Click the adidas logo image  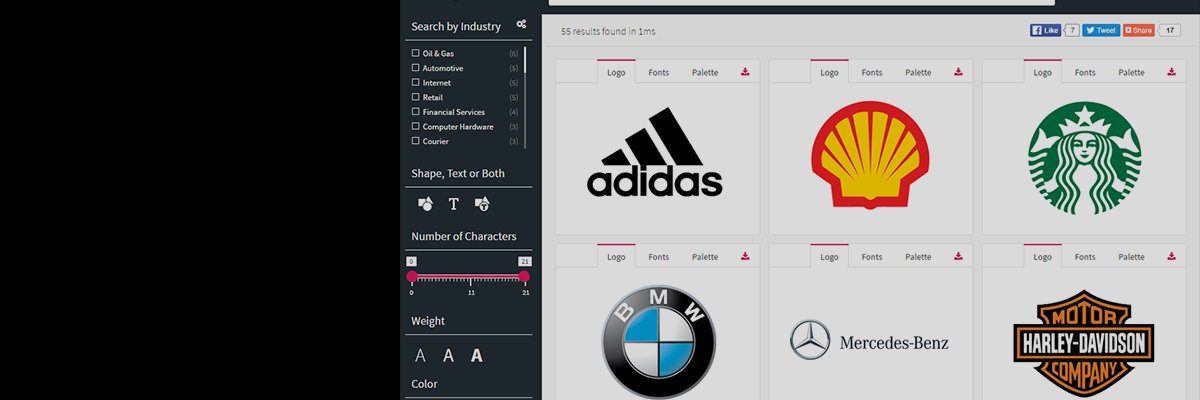pos(655,152)
